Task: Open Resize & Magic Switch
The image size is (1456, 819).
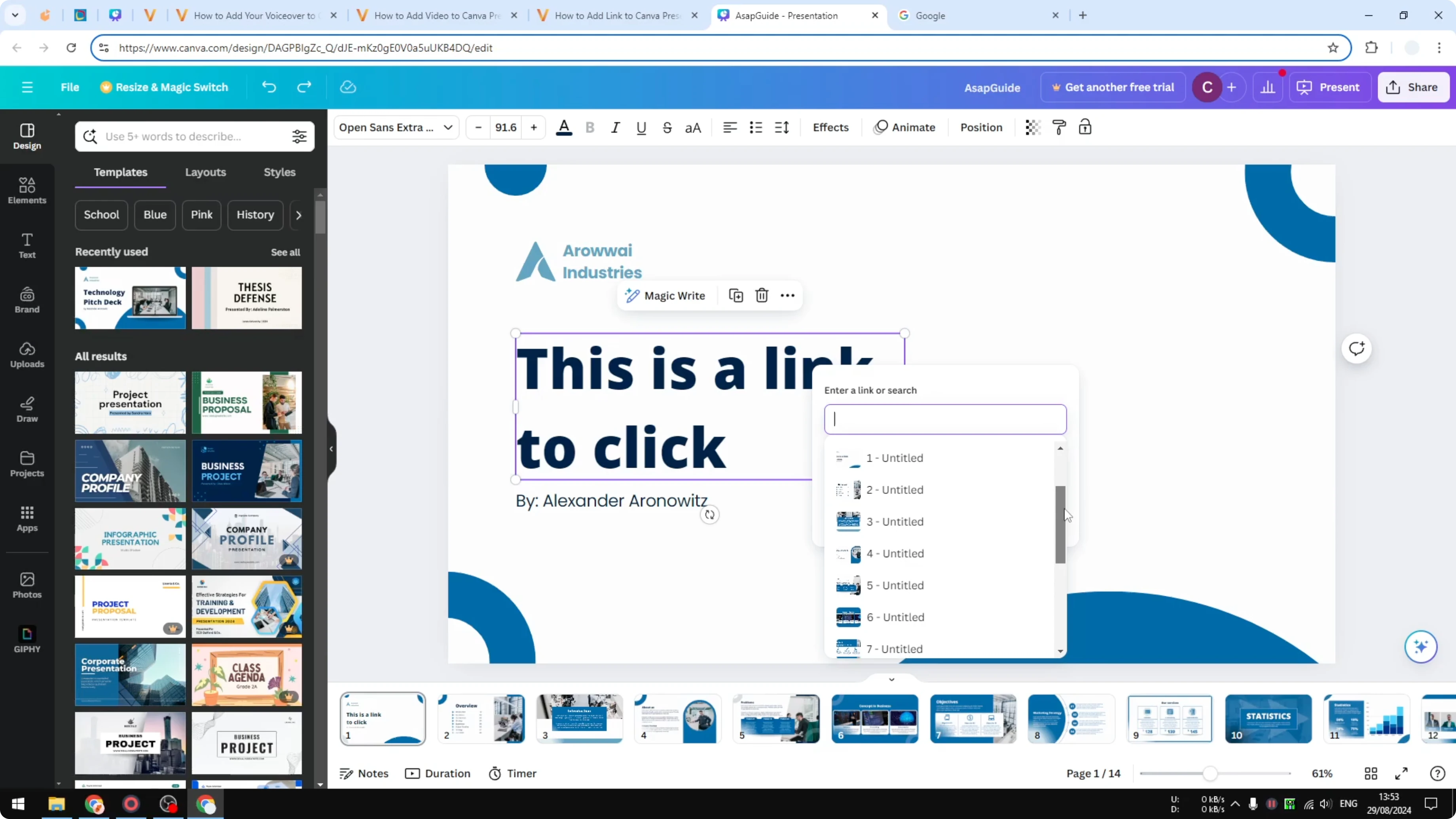Action: [x=165, y=87]
